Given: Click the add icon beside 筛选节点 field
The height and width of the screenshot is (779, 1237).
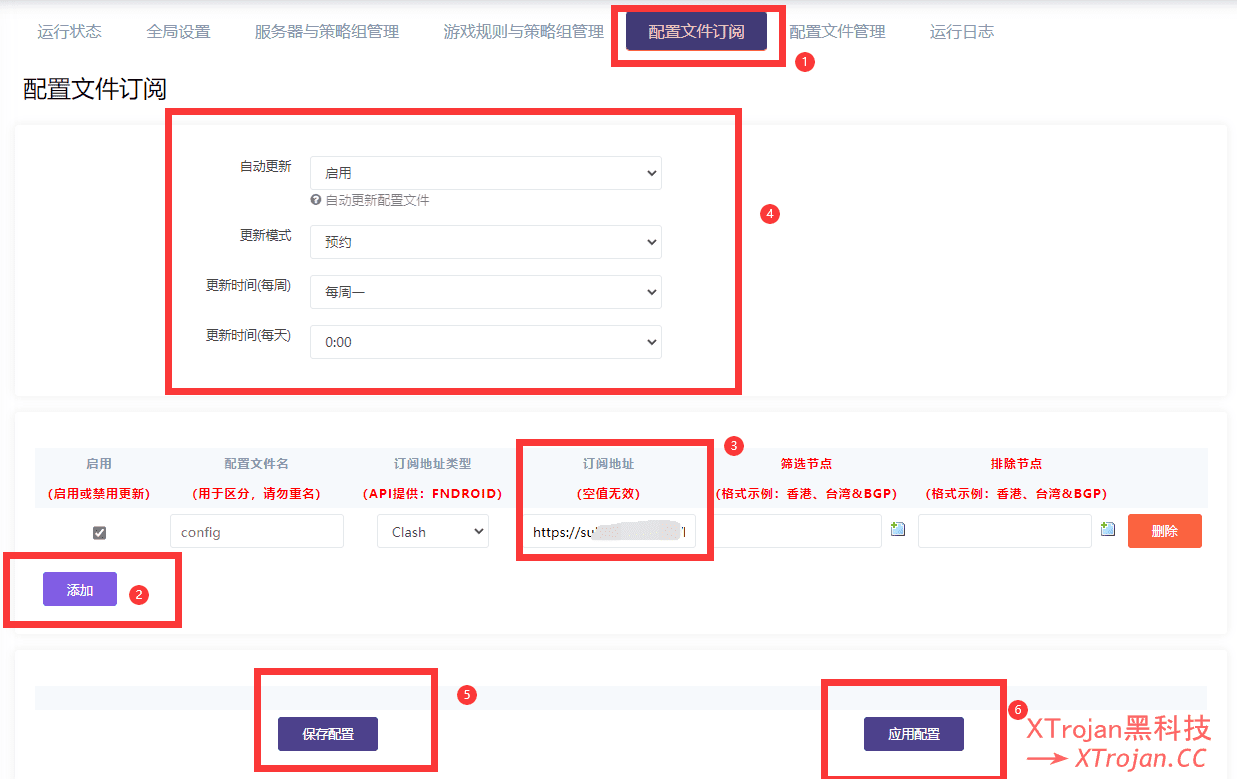Looking at the screenshot, I should [898, 529].
